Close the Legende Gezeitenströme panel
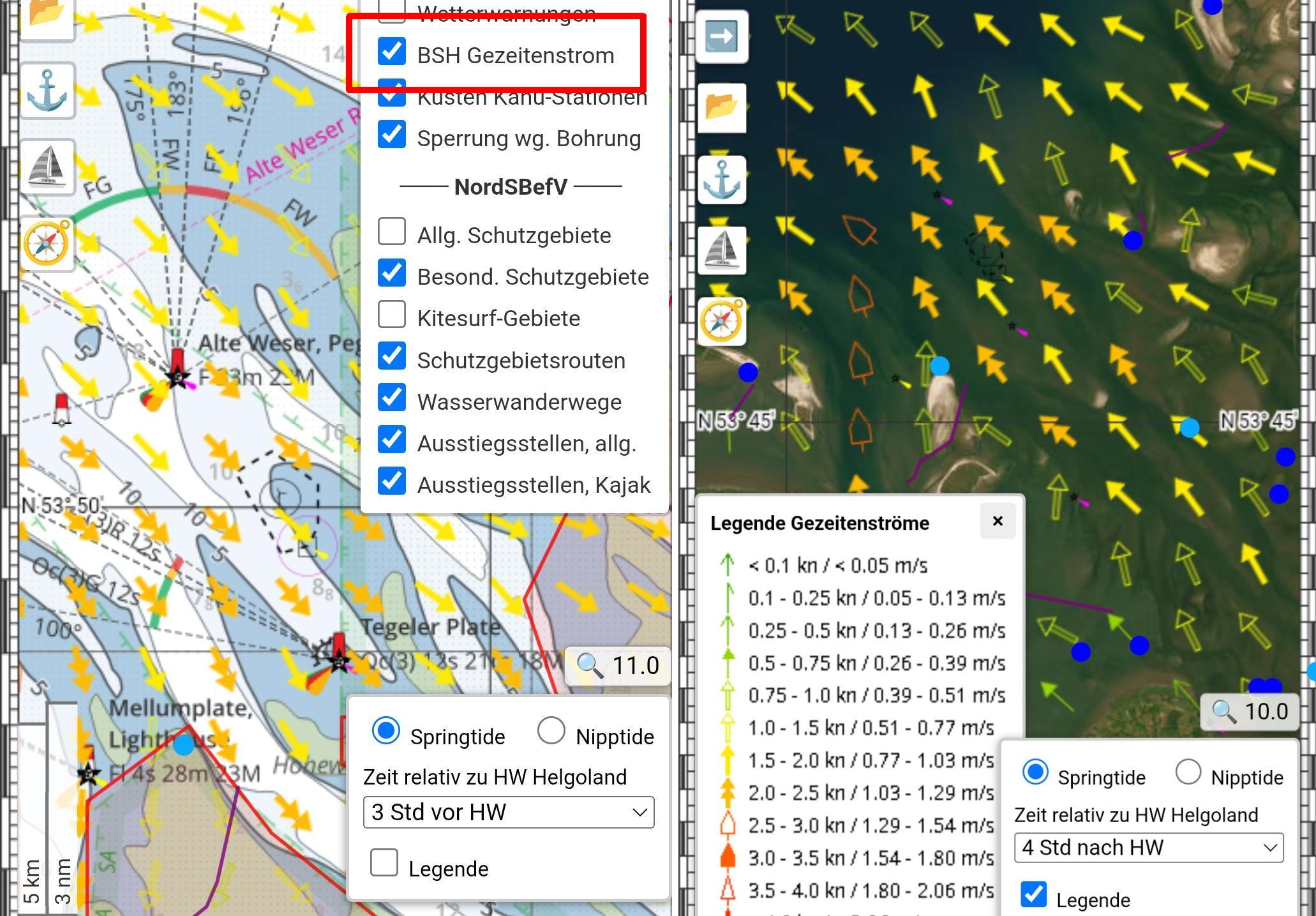1316x916 pixels. 998,522
